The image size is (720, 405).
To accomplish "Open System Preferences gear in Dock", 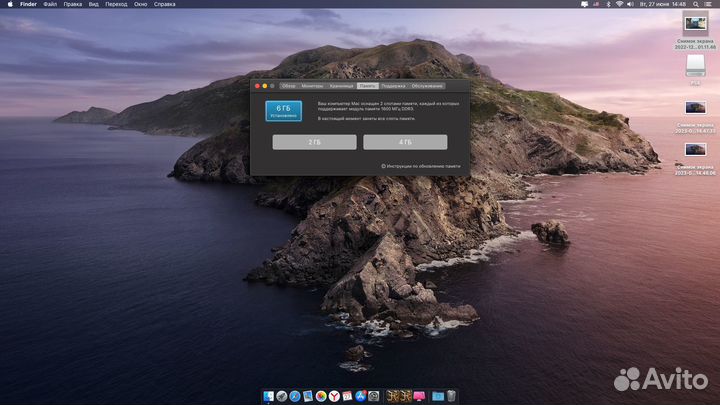I will tap(374, 396).
